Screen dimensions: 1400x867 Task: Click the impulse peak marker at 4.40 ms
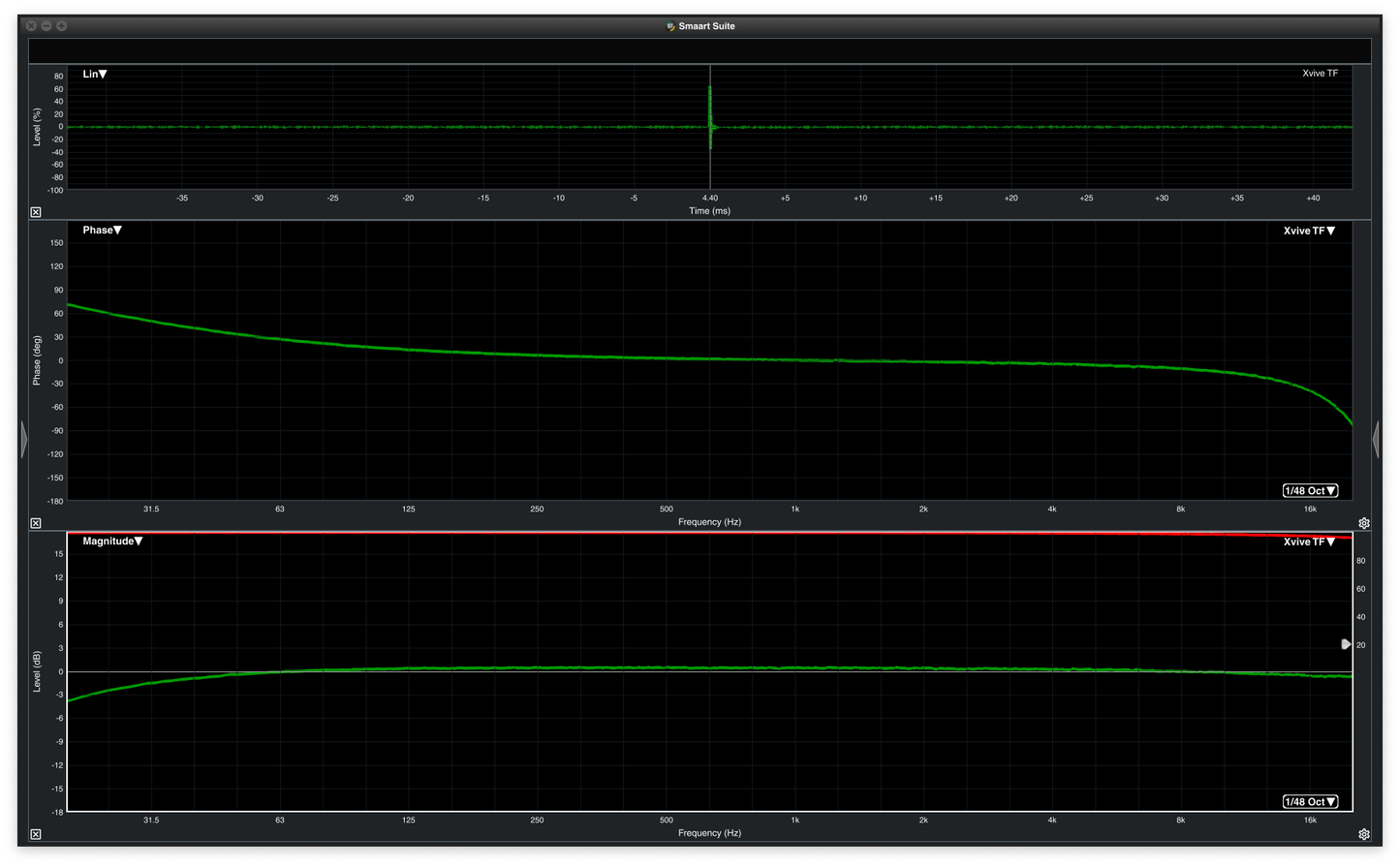(710, 118)
